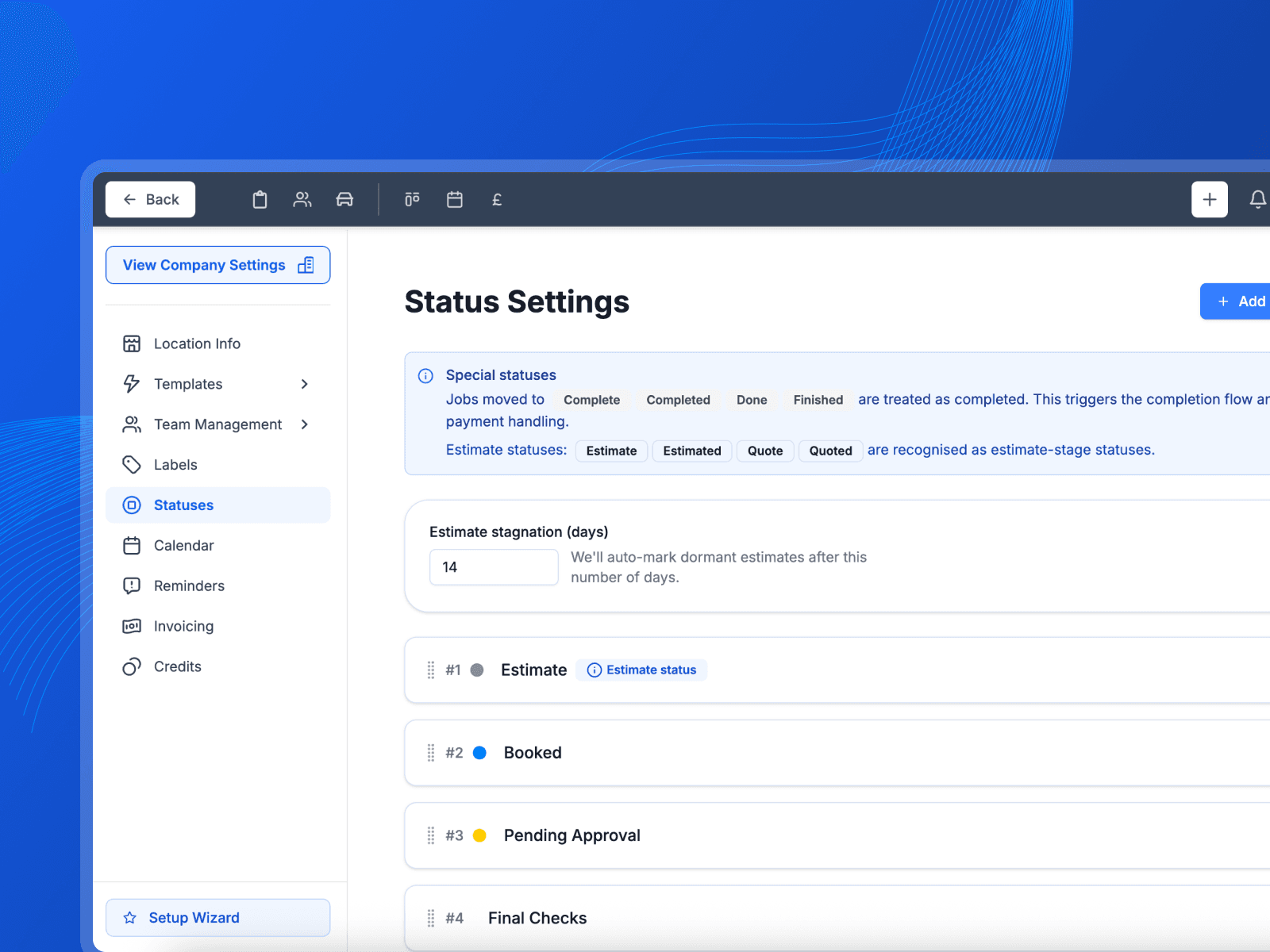Open notifications with the bell icon
This screenshot has height=952, width=1270.
pos(1258,199)
